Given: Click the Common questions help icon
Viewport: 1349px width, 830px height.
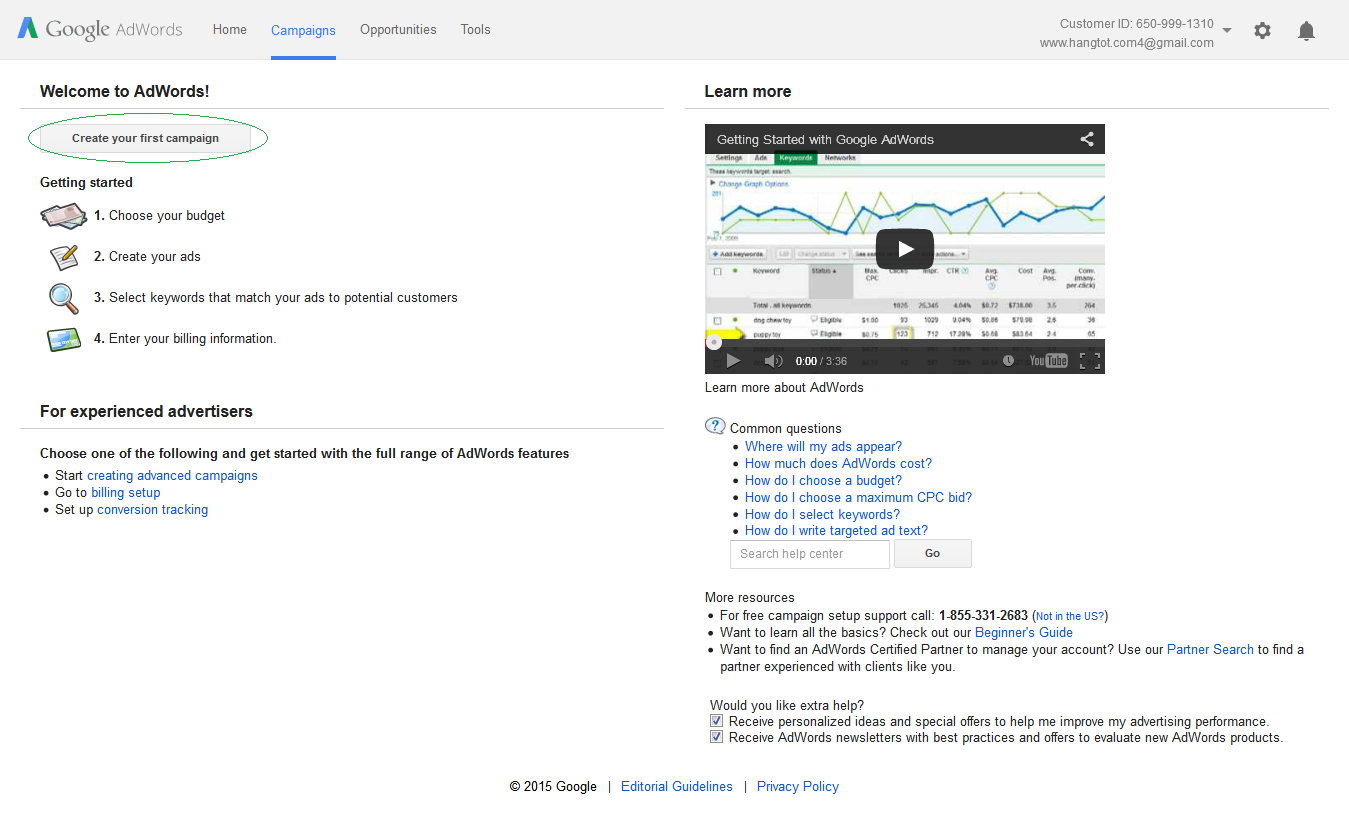Looking at the screenshot, I should click(715, 427).
